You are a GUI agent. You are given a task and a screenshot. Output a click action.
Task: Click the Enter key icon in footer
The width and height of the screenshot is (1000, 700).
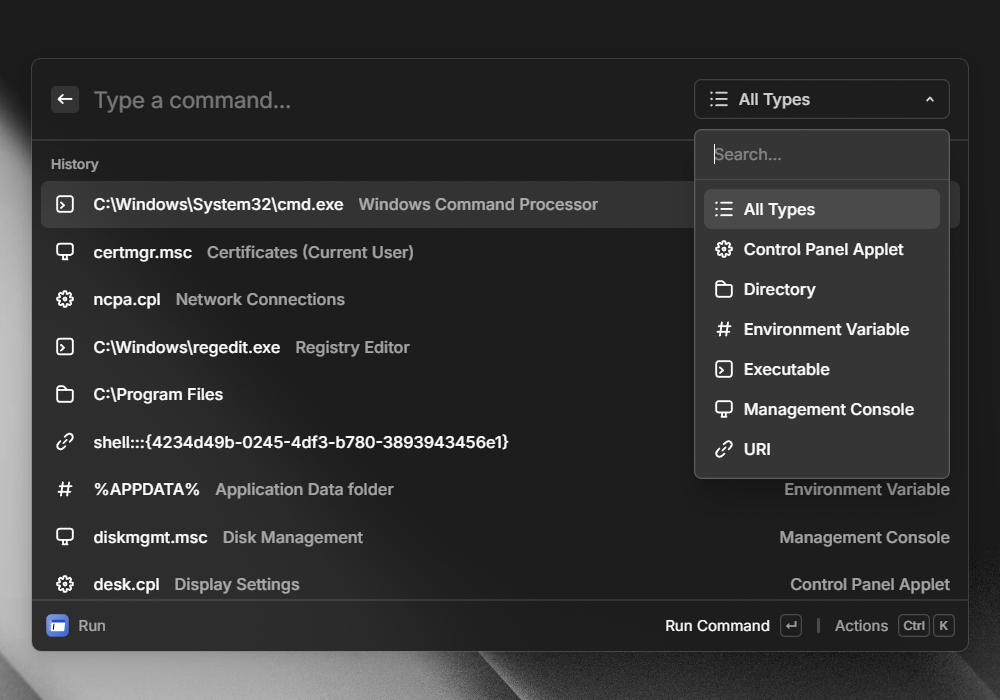point(791,626)
